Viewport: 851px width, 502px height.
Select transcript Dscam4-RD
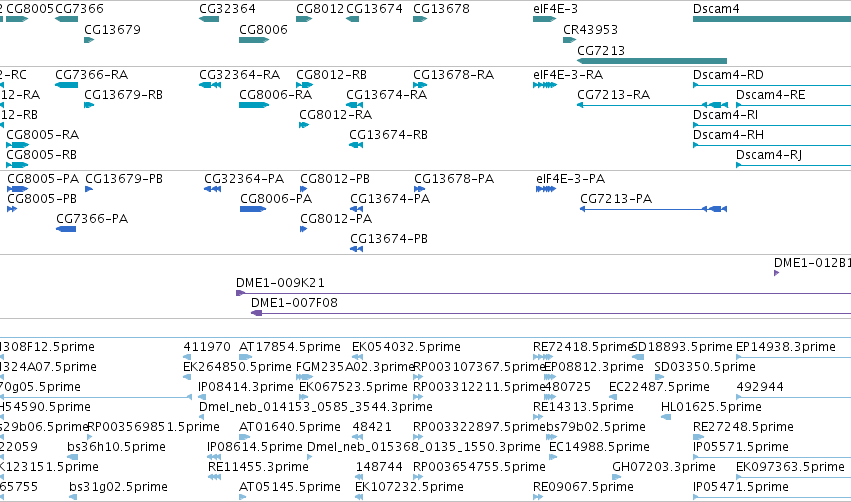pos(728,74)
